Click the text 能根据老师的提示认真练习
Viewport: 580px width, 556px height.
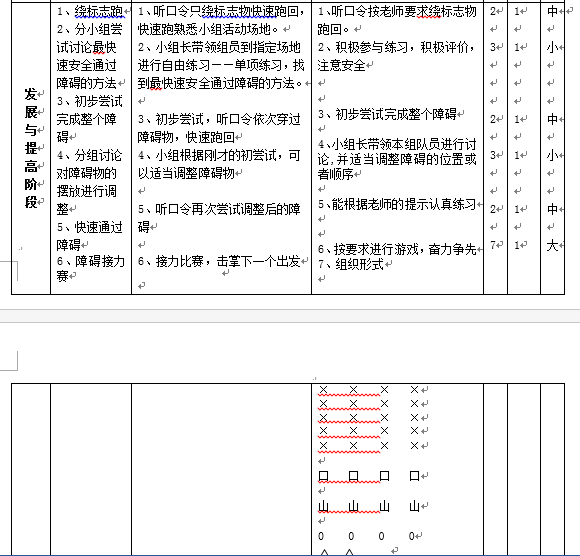pos(404,204)
